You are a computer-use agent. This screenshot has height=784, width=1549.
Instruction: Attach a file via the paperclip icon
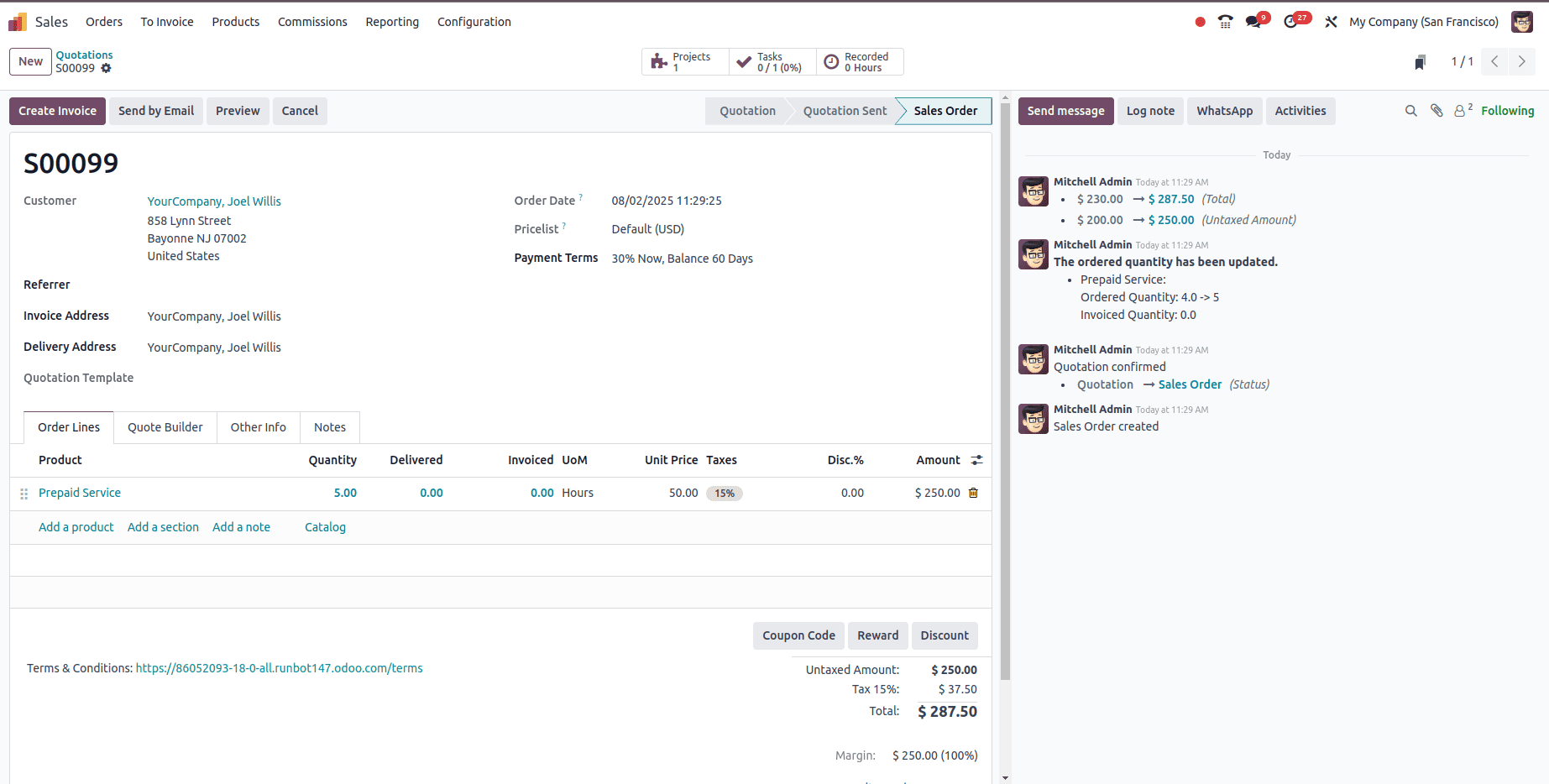1436,110
